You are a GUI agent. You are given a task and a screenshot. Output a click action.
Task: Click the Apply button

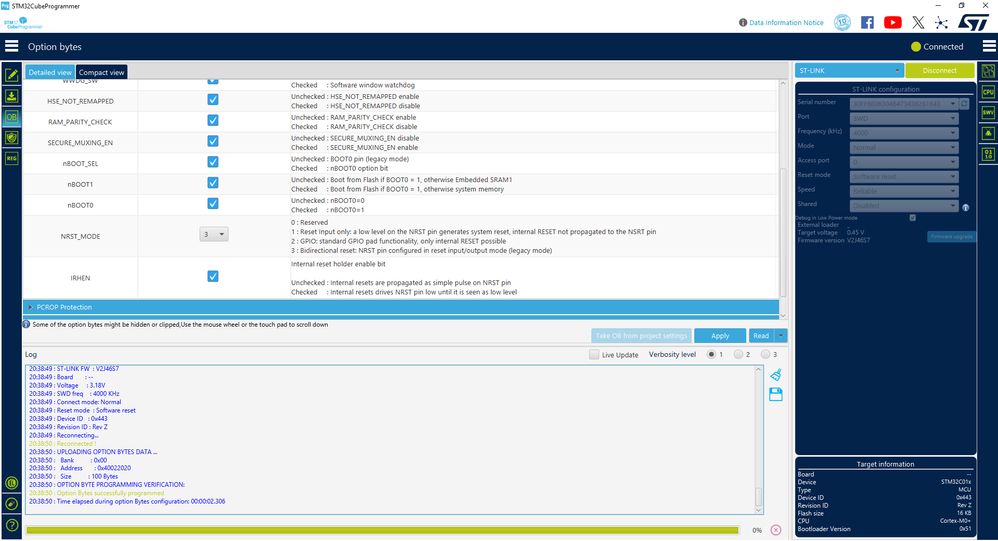[720, 335]
